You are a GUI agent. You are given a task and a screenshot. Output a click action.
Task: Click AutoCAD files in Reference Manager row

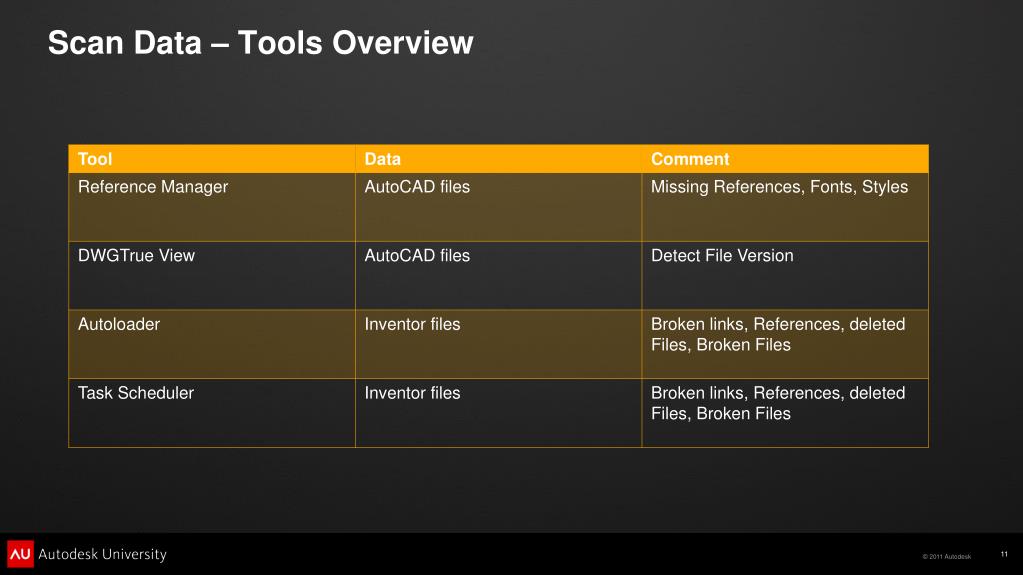click(x=417, y=187)
